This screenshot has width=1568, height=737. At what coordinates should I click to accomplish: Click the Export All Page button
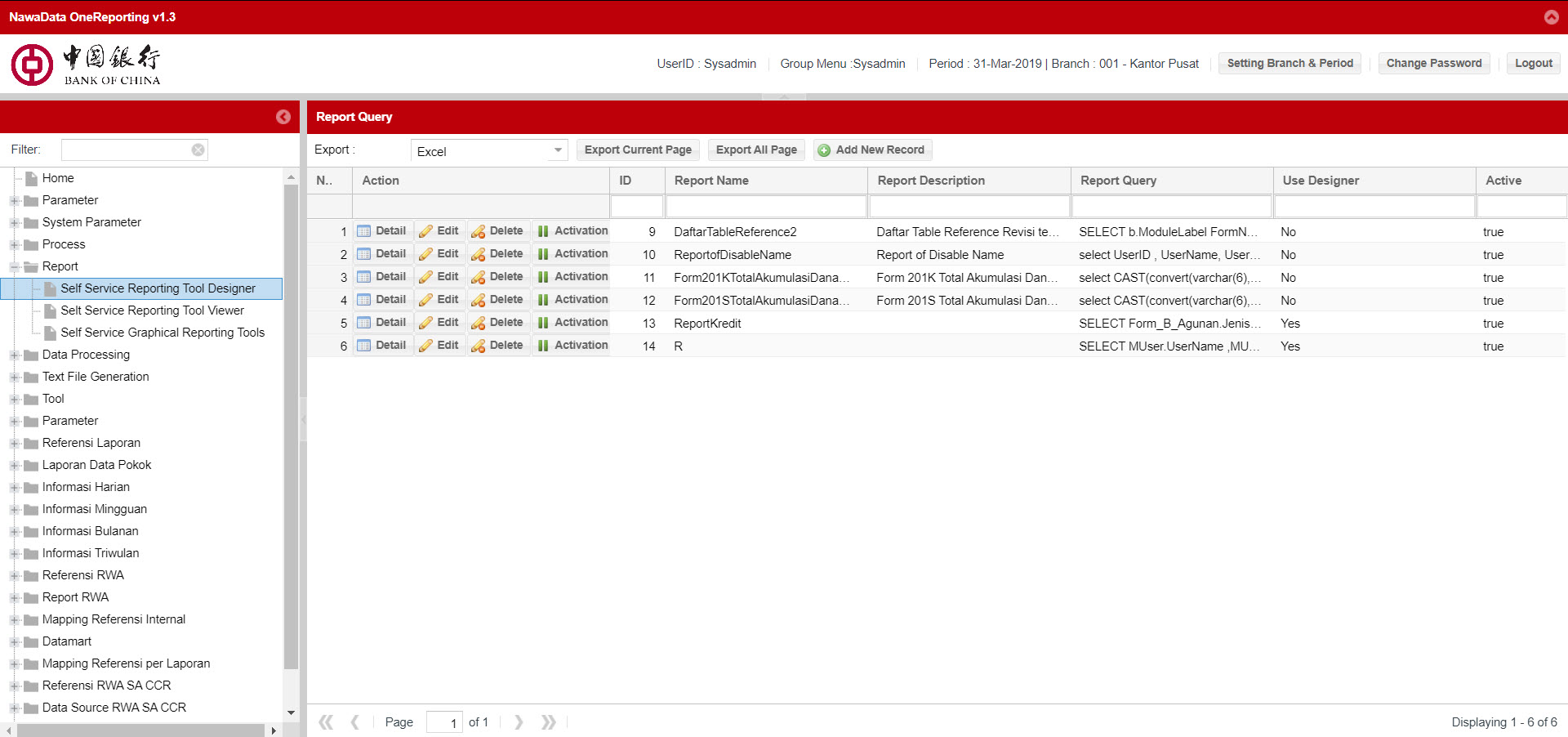click(756, 150)
